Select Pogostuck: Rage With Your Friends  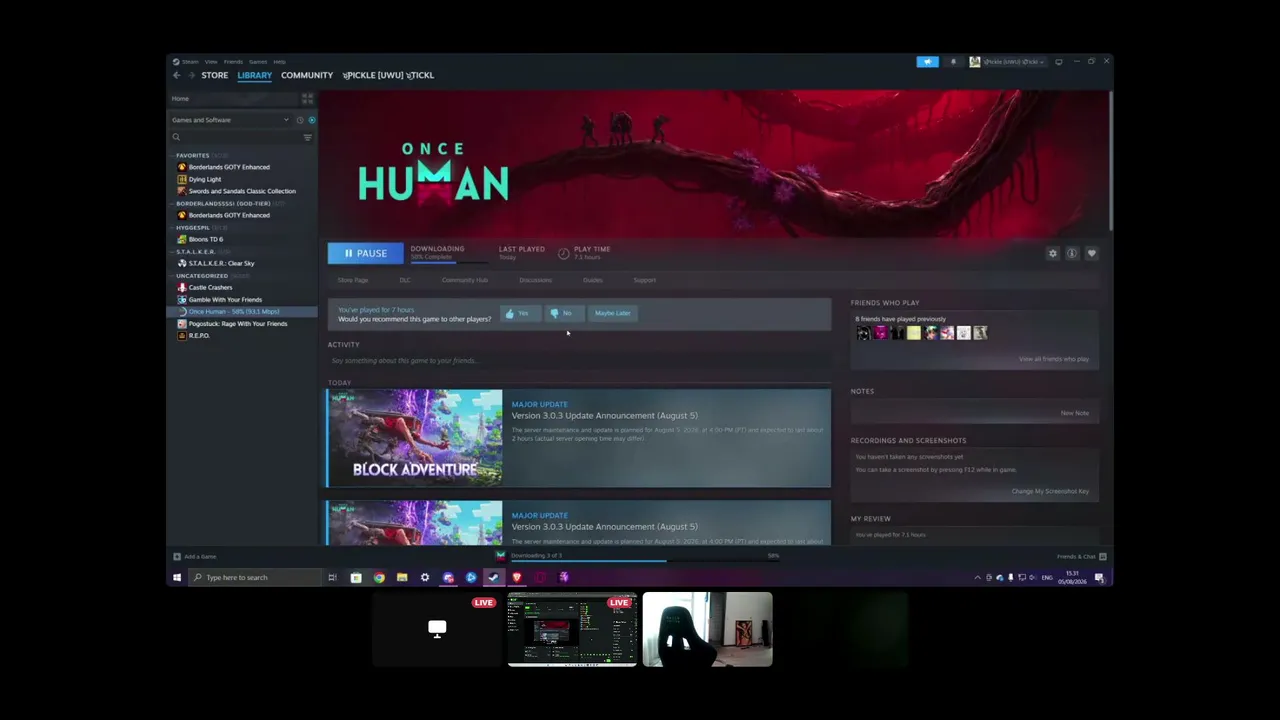point(238,323)
